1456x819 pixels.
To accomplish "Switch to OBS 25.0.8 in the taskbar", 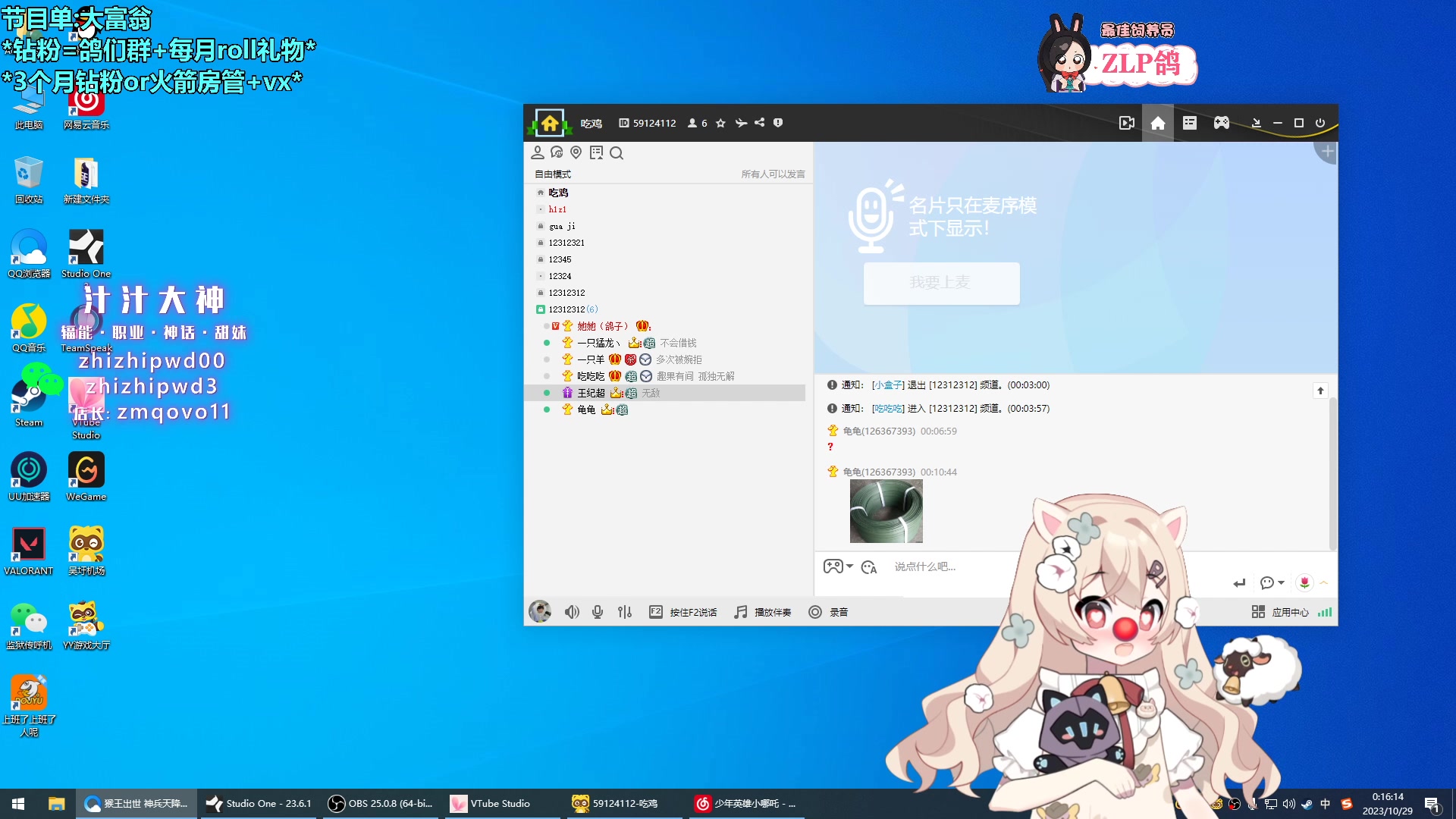I will coord(381,804).
